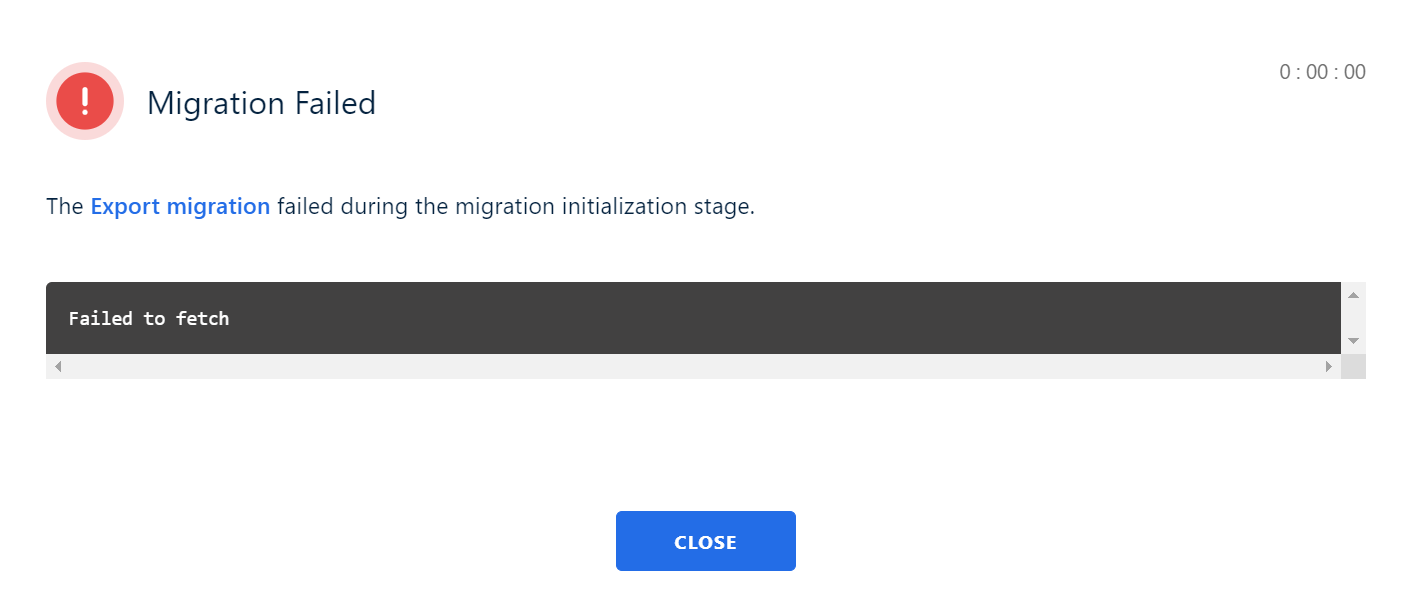Click empty area inside the dark error log

tap(780, 318)
